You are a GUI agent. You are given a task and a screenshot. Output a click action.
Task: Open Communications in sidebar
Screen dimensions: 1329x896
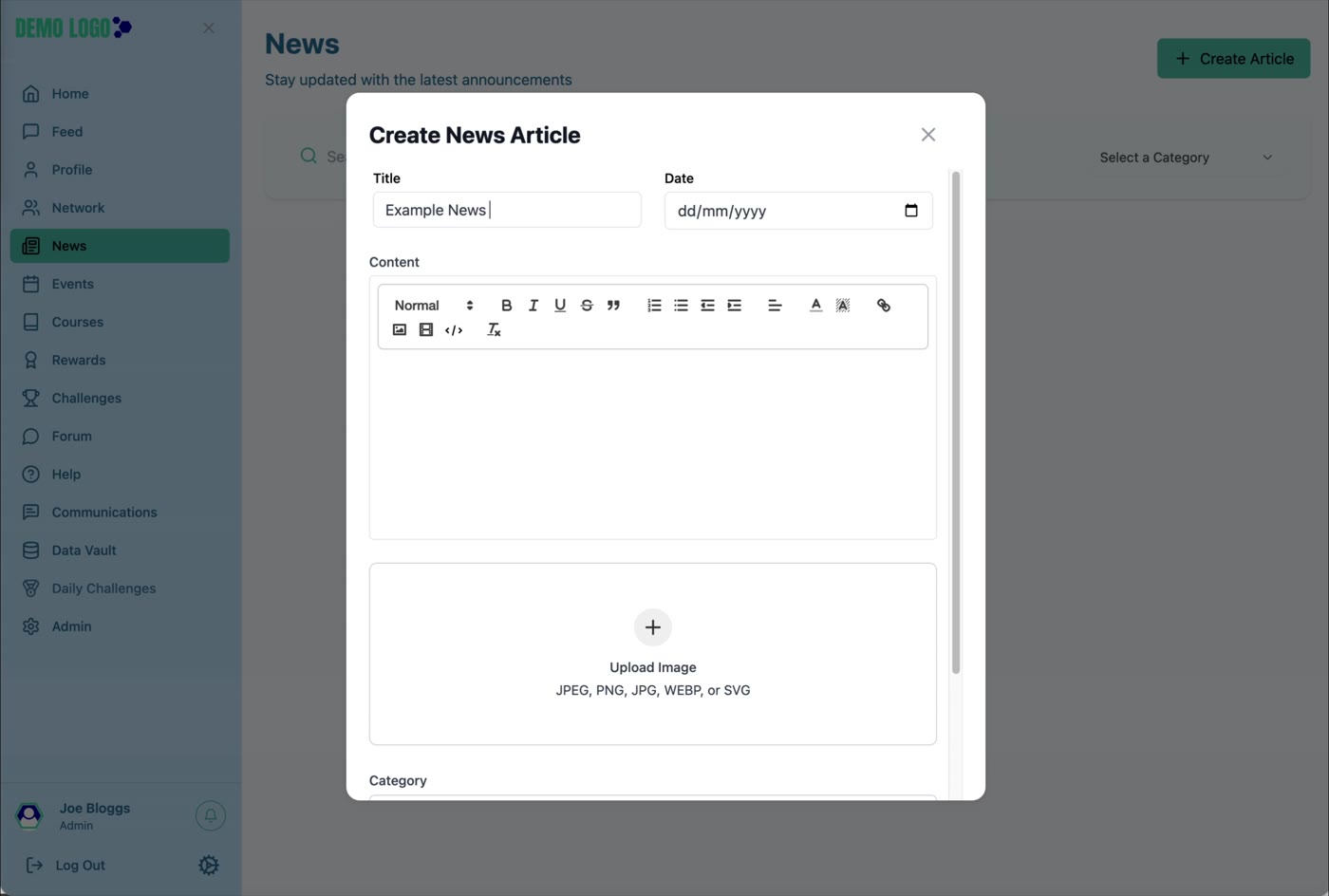[x=120, y=513]
